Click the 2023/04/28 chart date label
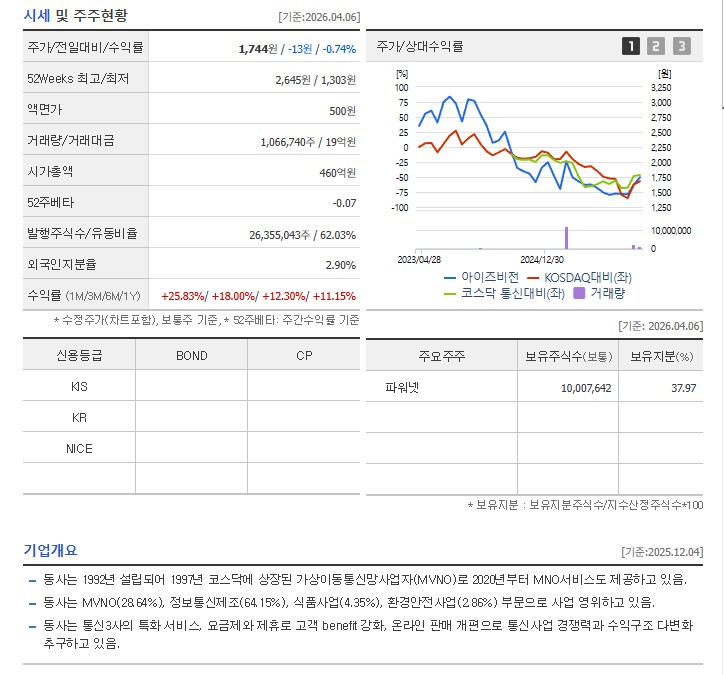 click(419, 259)
